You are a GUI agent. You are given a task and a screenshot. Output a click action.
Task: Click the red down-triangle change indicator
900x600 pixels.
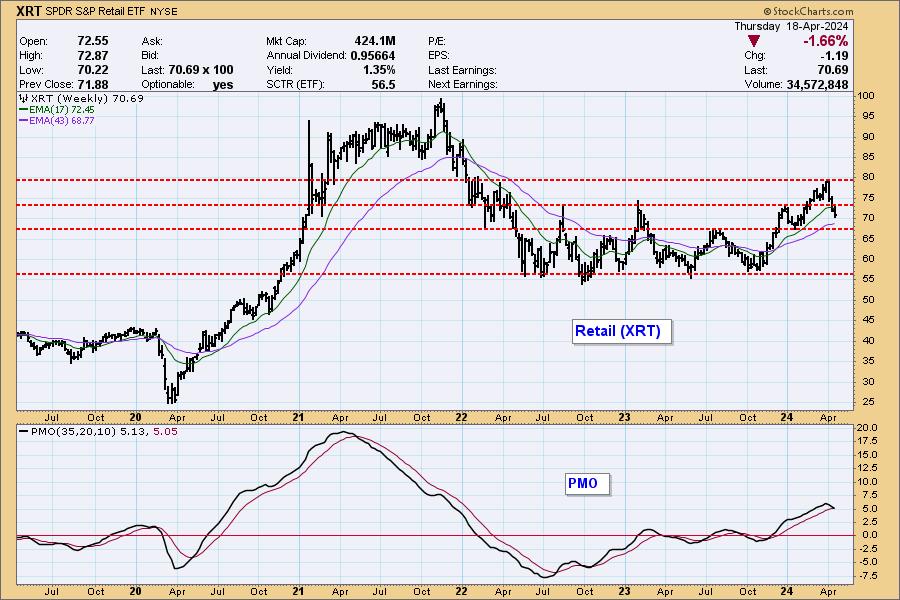[x=754, y=41]
